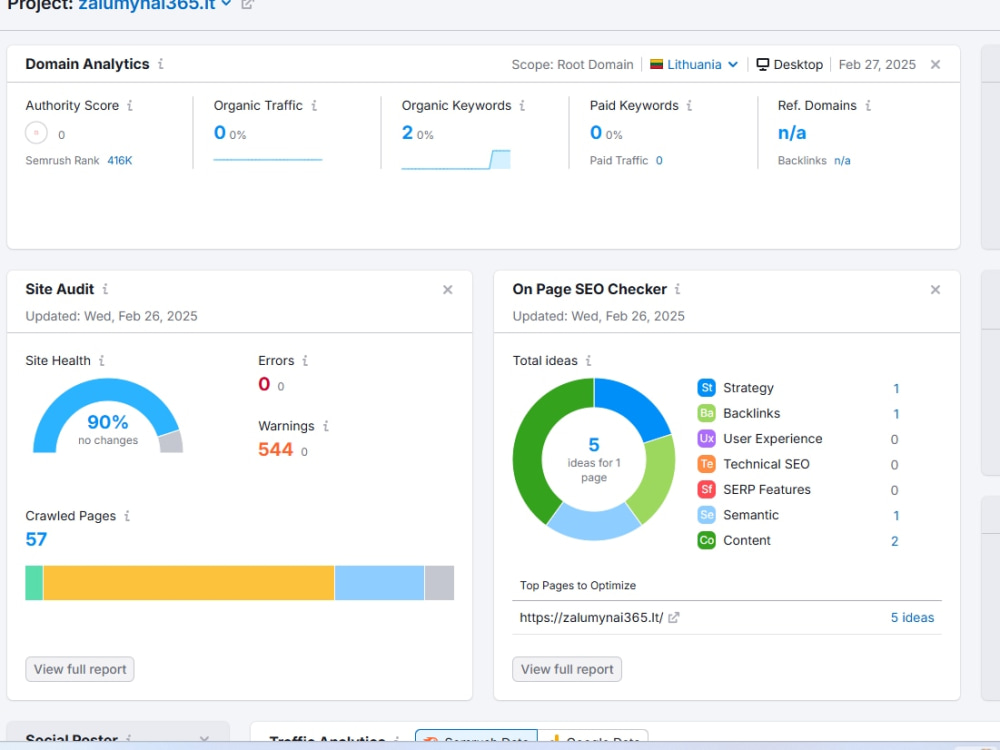Select the Desktop device option
Screen dimensions: 1000x750
coord(790,64)
